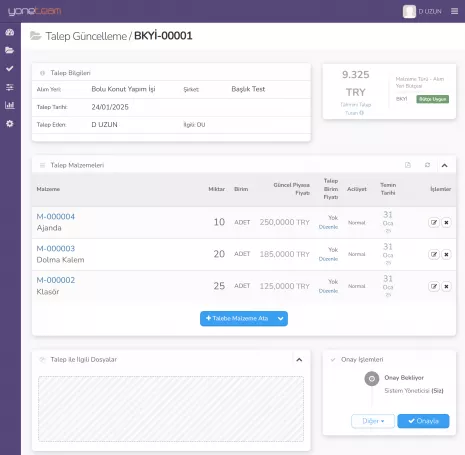Collapse the Talep ile İlgili Dosyalar panel
This screenshot has width=465, height=455.
click(x=299, y=360)
